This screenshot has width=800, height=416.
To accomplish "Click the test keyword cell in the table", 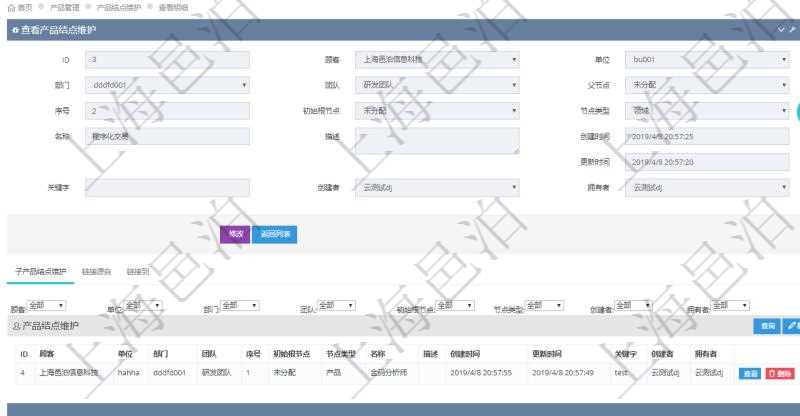I will pos(621,373).
